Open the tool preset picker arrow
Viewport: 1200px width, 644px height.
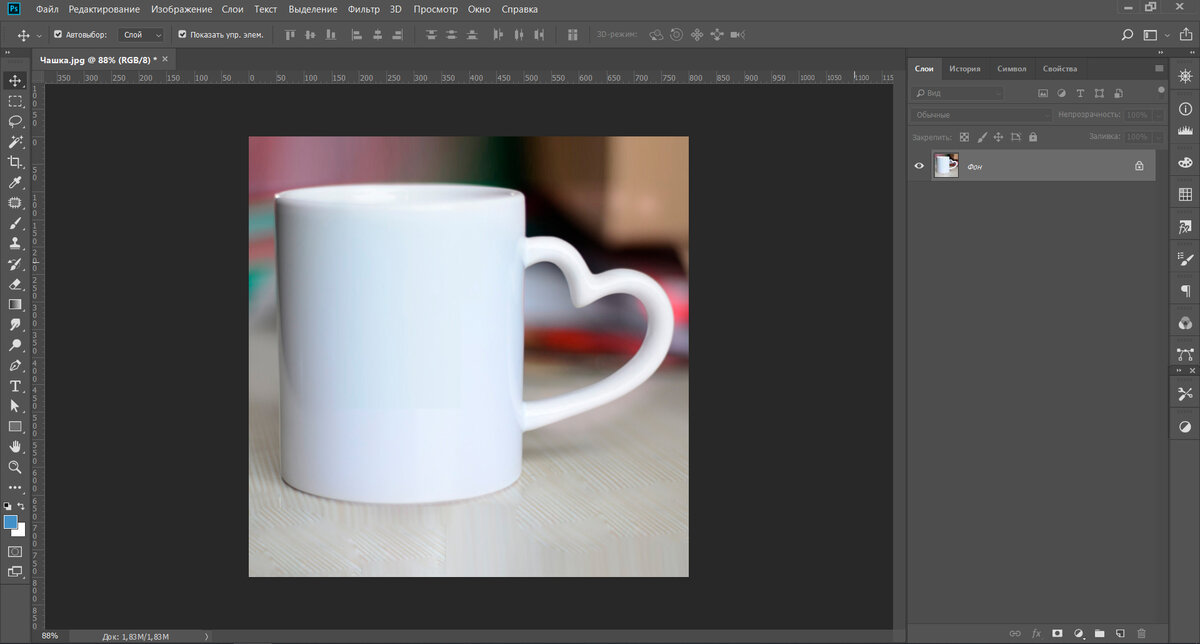pos(39,35)
